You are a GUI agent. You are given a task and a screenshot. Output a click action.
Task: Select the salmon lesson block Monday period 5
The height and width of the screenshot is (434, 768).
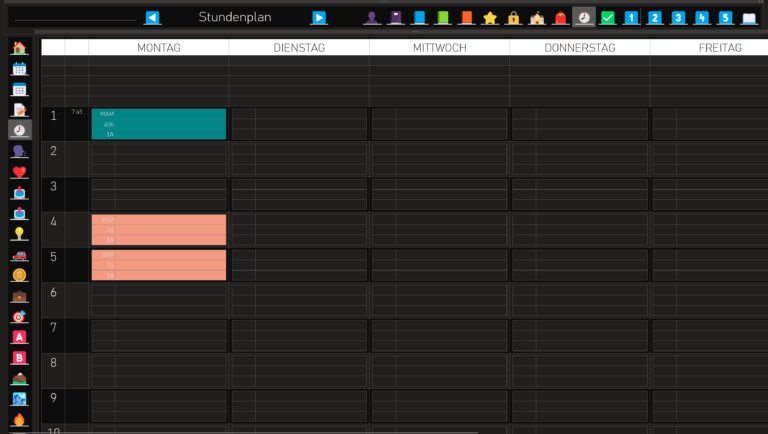(159, 265)
